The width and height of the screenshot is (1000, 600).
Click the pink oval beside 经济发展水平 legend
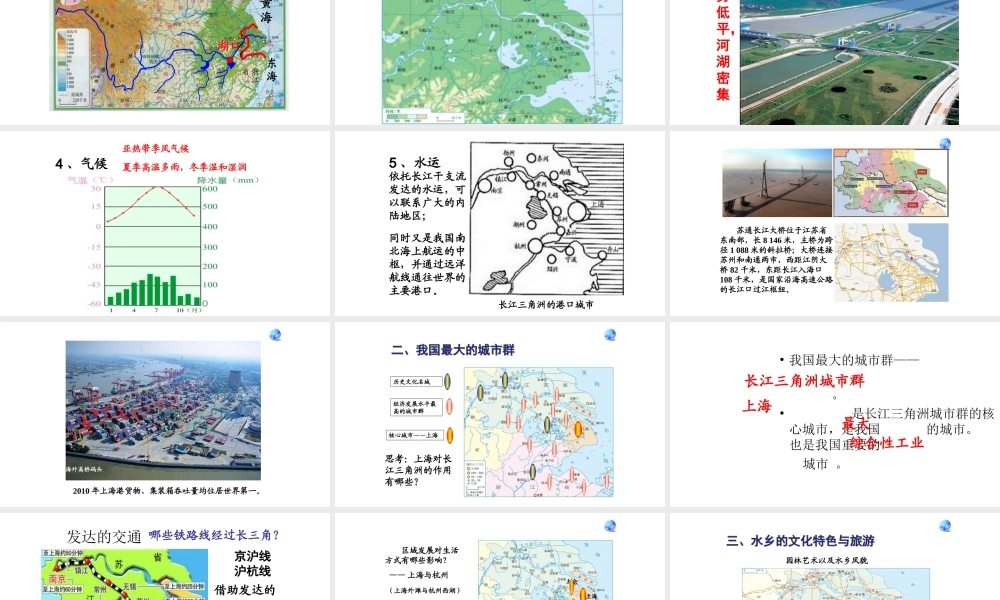pyautogui.click(x=450, y=407)
